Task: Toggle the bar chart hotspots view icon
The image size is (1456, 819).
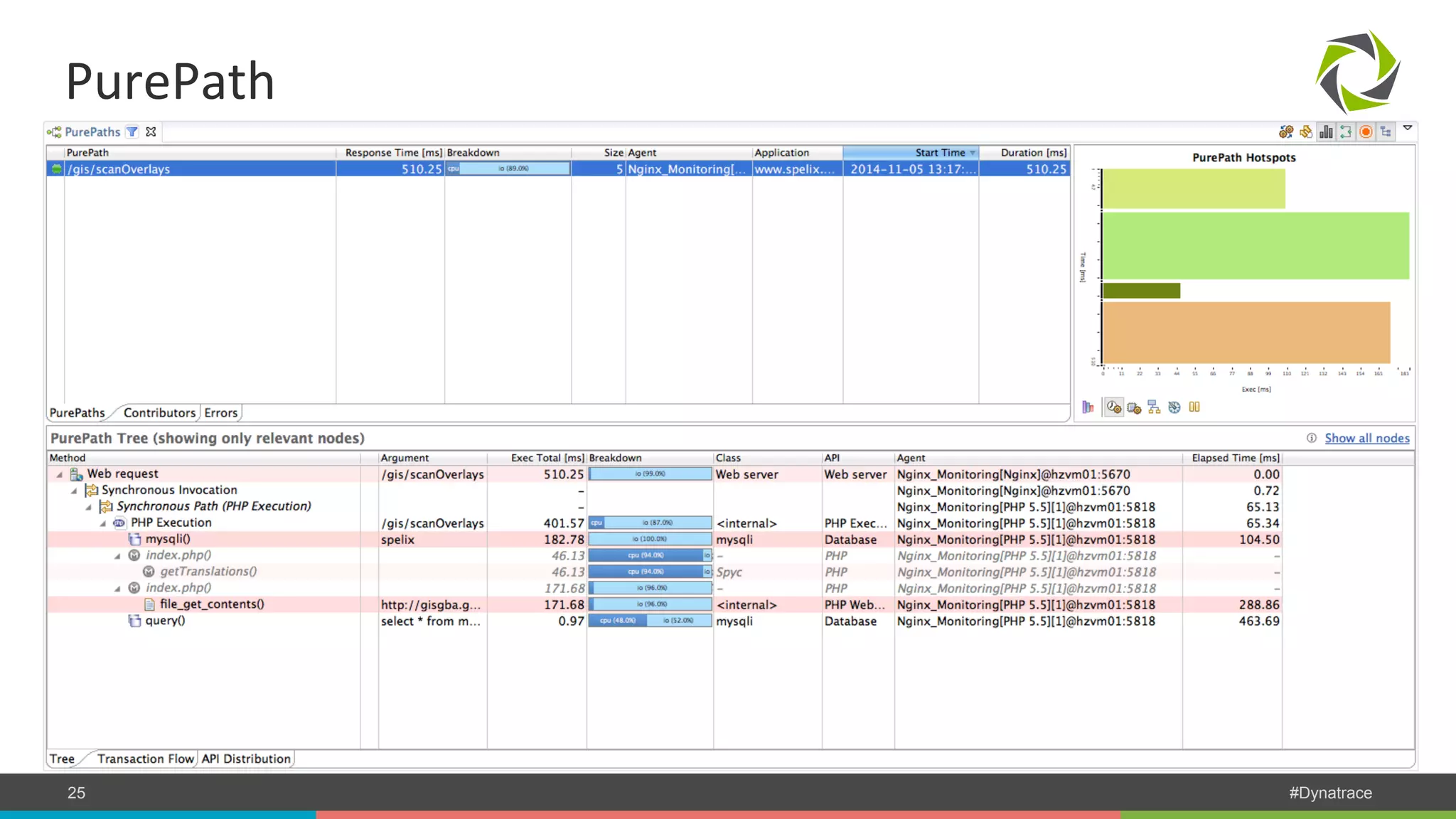Action: 1326,132
